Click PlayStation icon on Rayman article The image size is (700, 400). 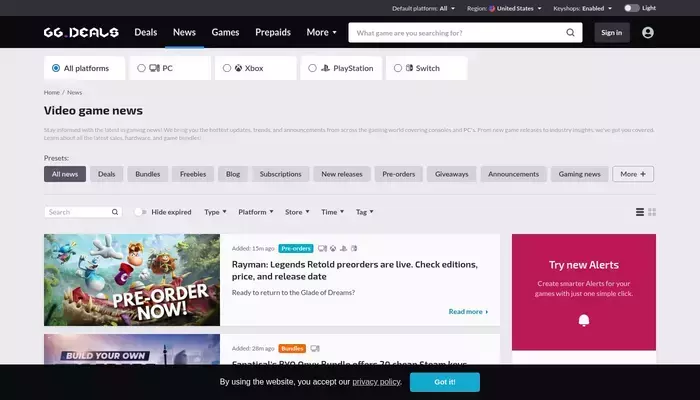343,248
